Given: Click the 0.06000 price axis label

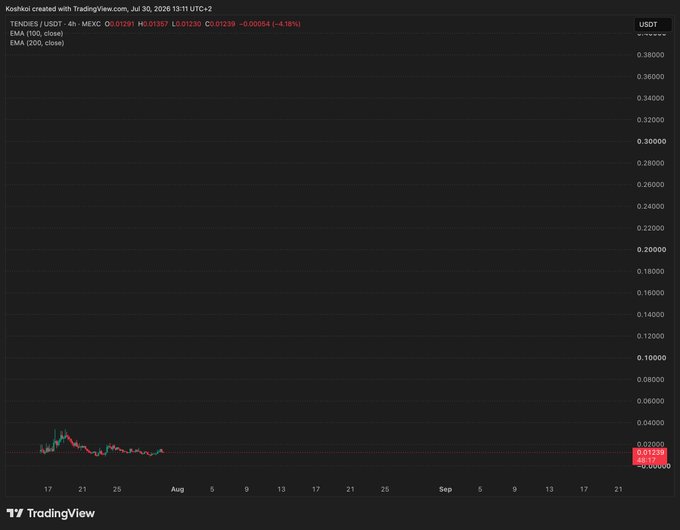Looking at the screenshot, I should tap(650, 401).
